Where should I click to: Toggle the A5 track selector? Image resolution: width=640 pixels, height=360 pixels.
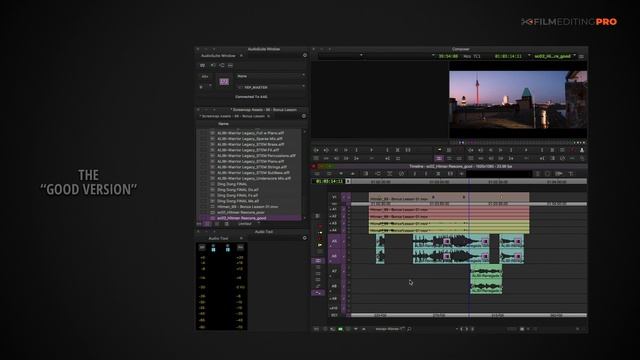pos(334,241)
